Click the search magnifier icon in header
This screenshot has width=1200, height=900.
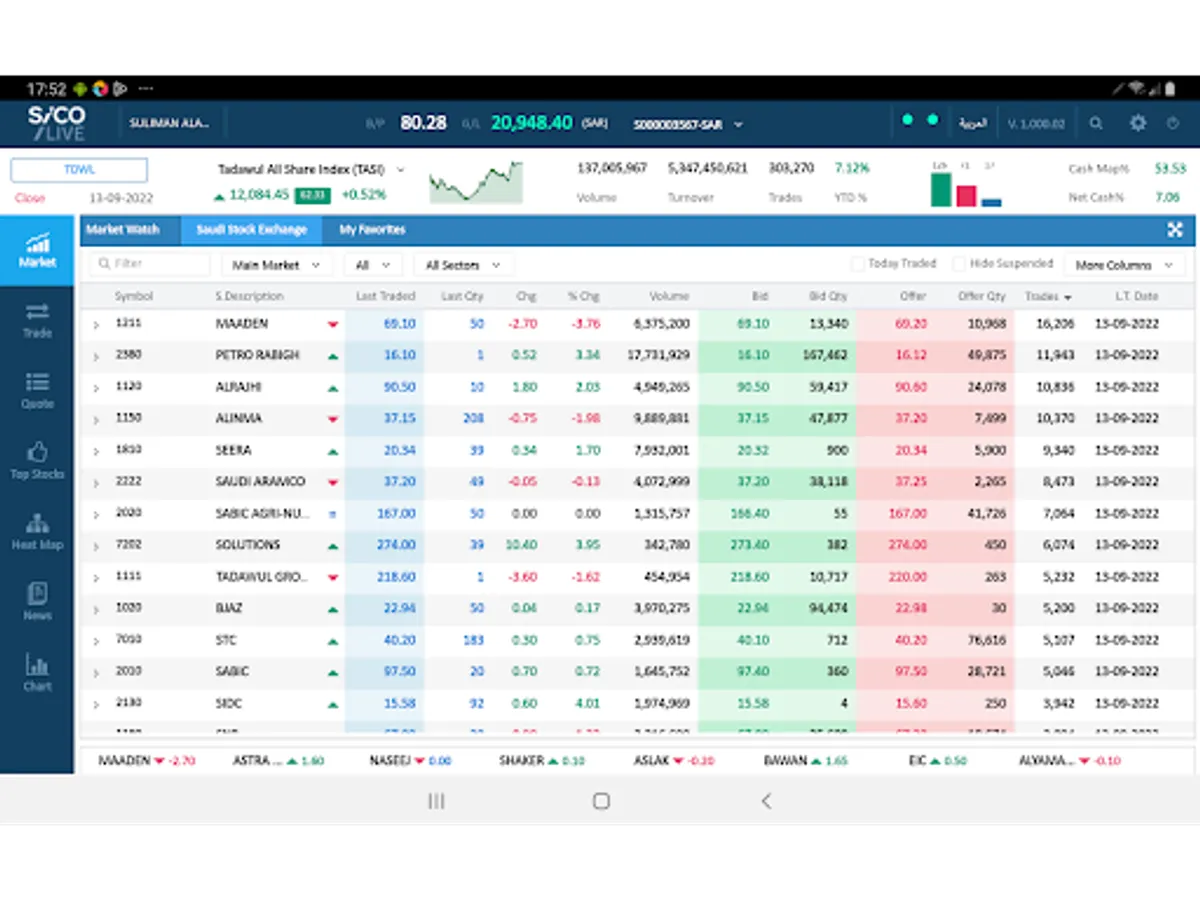point(1097,124)
